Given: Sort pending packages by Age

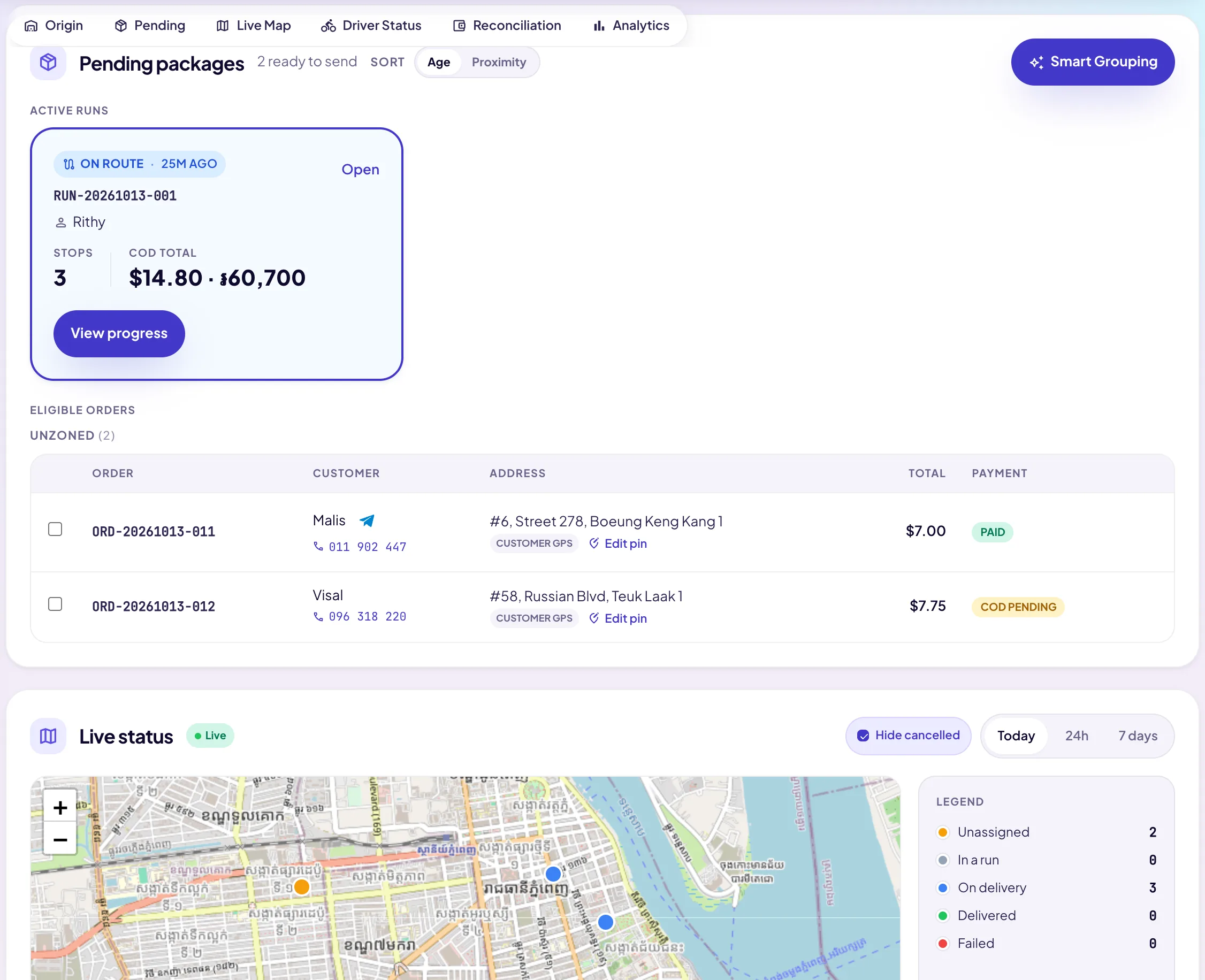Looking at the screenshot, I should pyautogui.click(x=439, y=62).
